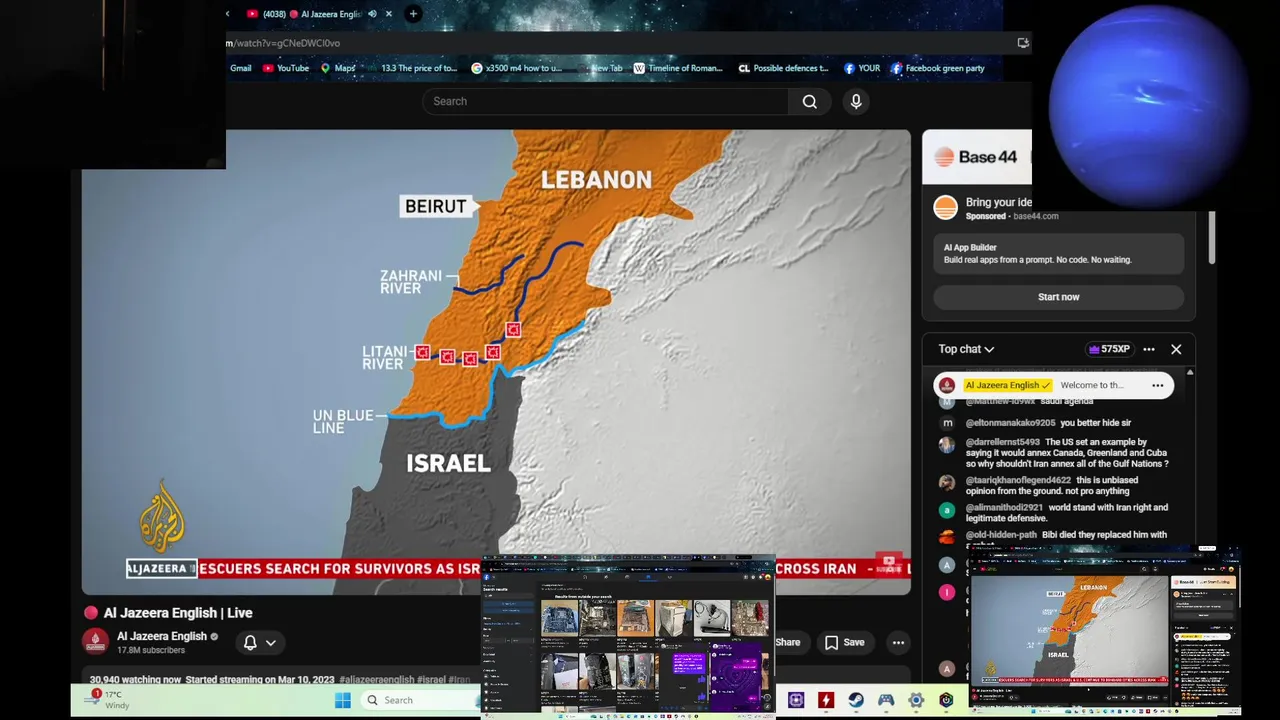The image size is (1280, 720).
Task: Save the video to a playlist
Action: click(844, 643)
